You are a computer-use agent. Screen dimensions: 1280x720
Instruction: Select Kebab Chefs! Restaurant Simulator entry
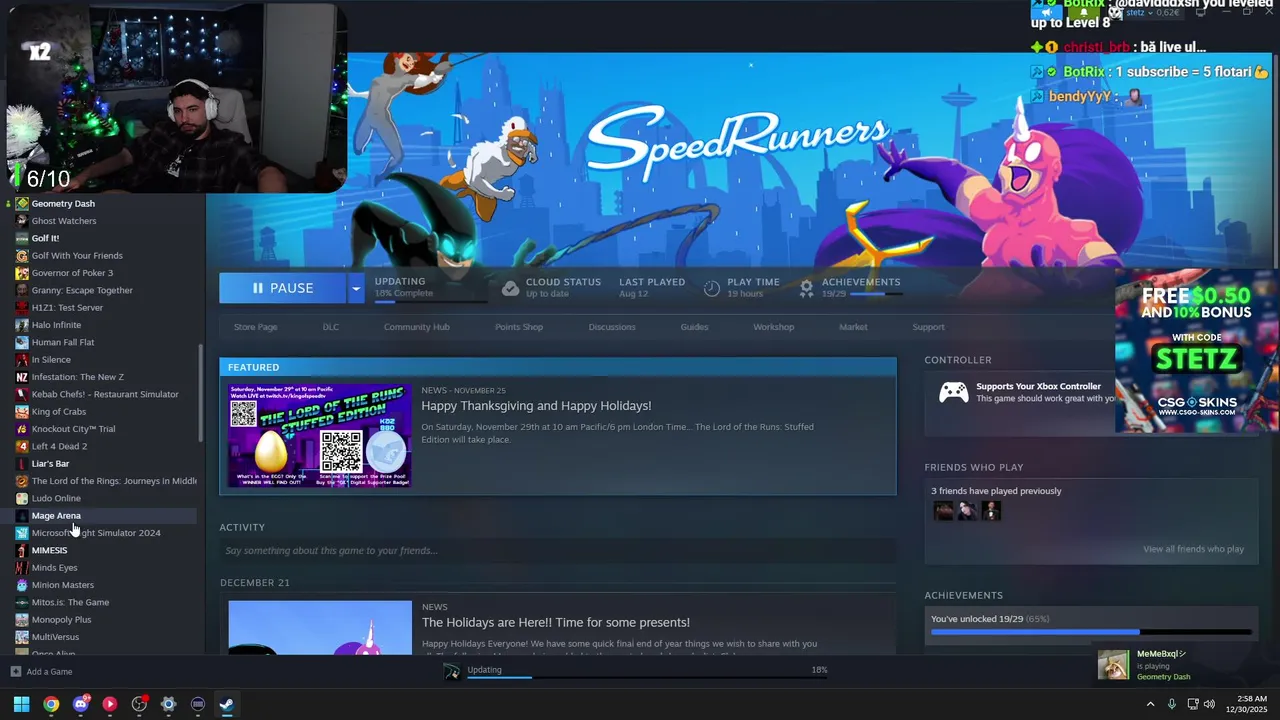coord(105,394)
